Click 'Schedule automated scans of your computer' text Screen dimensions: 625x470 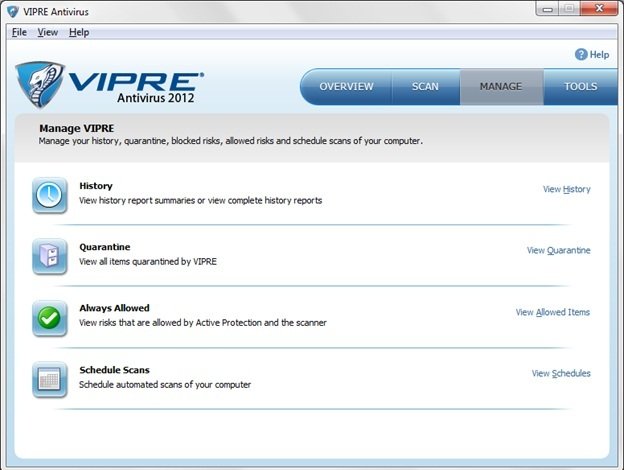(x=165, y=385)
